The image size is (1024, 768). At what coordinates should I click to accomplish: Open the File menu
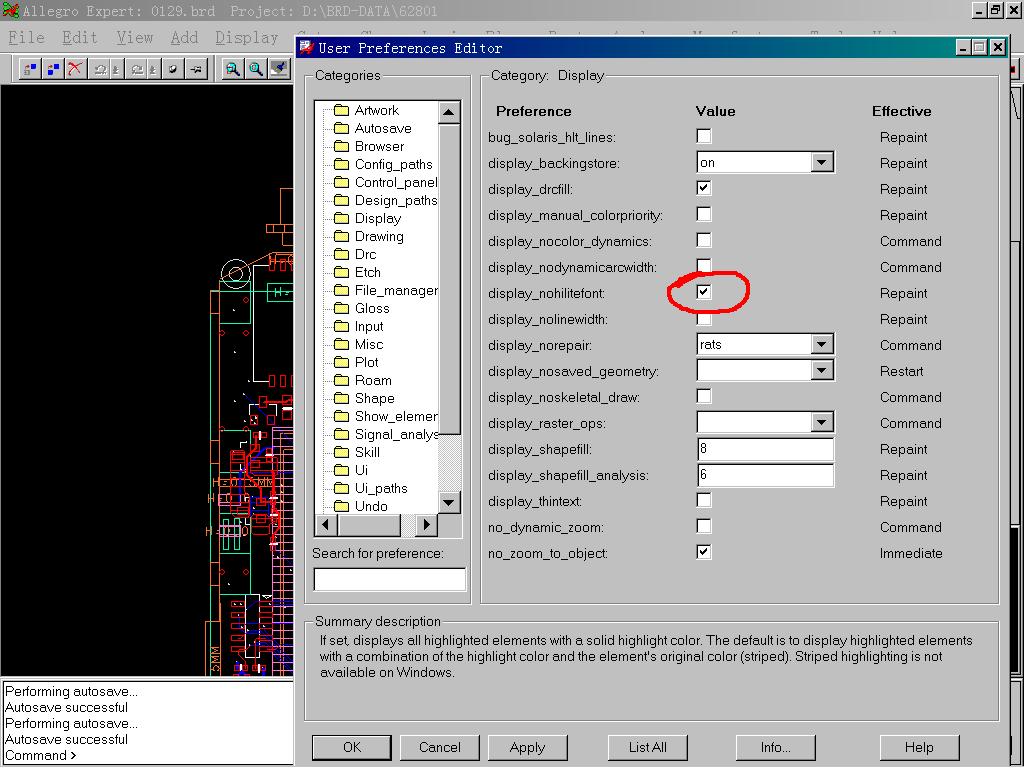tap(26, 37)
